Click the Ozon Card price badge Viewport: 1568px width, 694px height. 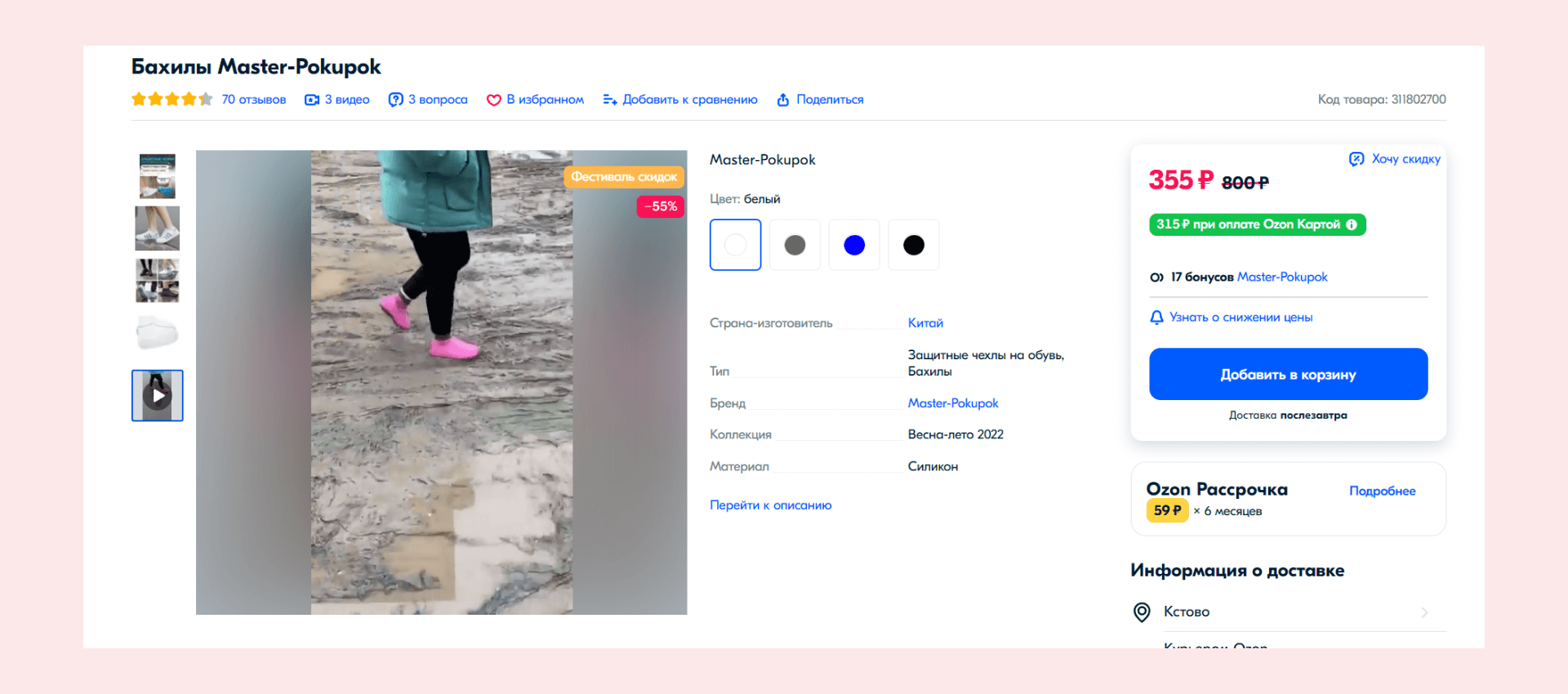(x=1258, y=225)
